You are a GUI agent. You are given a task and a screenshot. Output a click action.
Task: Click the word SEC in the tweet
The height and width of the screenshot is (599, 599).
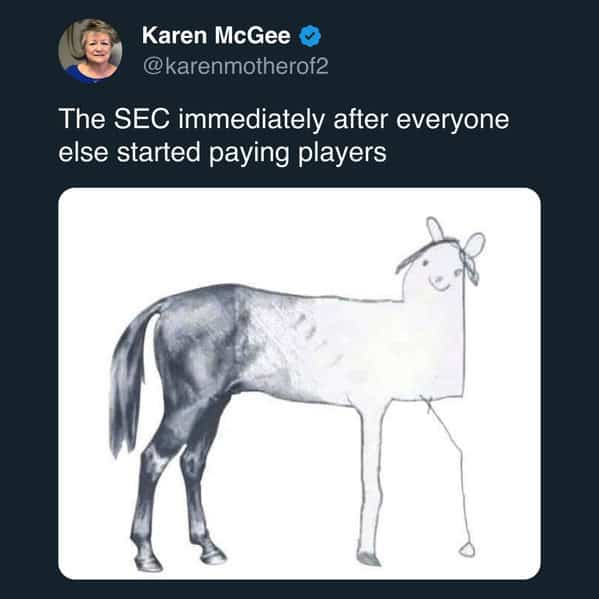click(141, 119)
